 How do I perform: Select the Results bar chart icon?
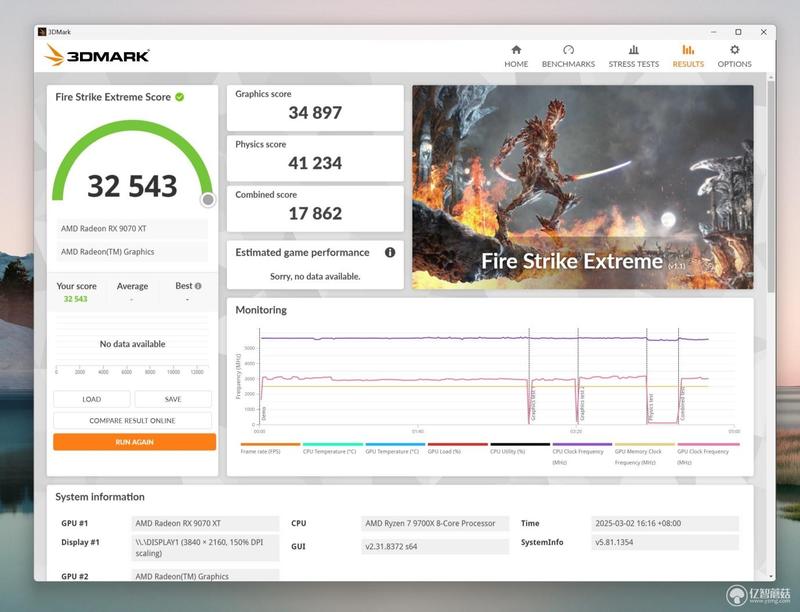point(688,50)
